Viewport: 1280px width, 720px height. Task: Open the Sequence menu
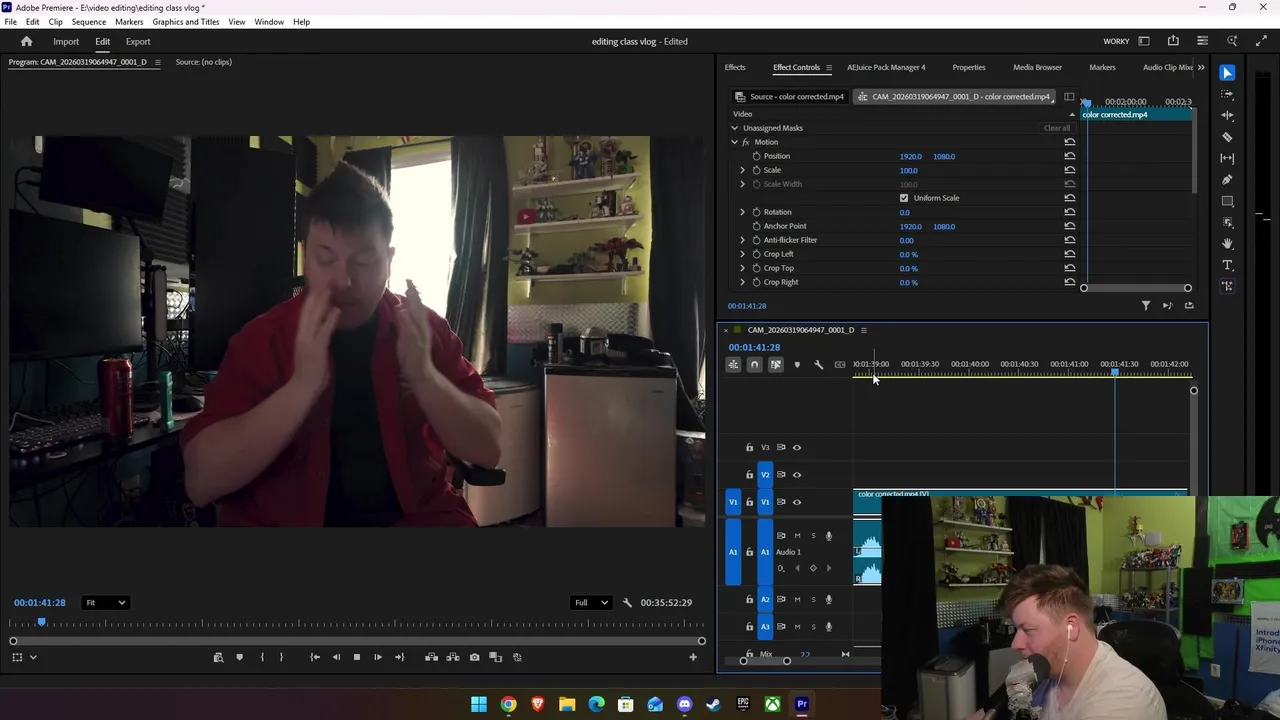click(89, 21)
